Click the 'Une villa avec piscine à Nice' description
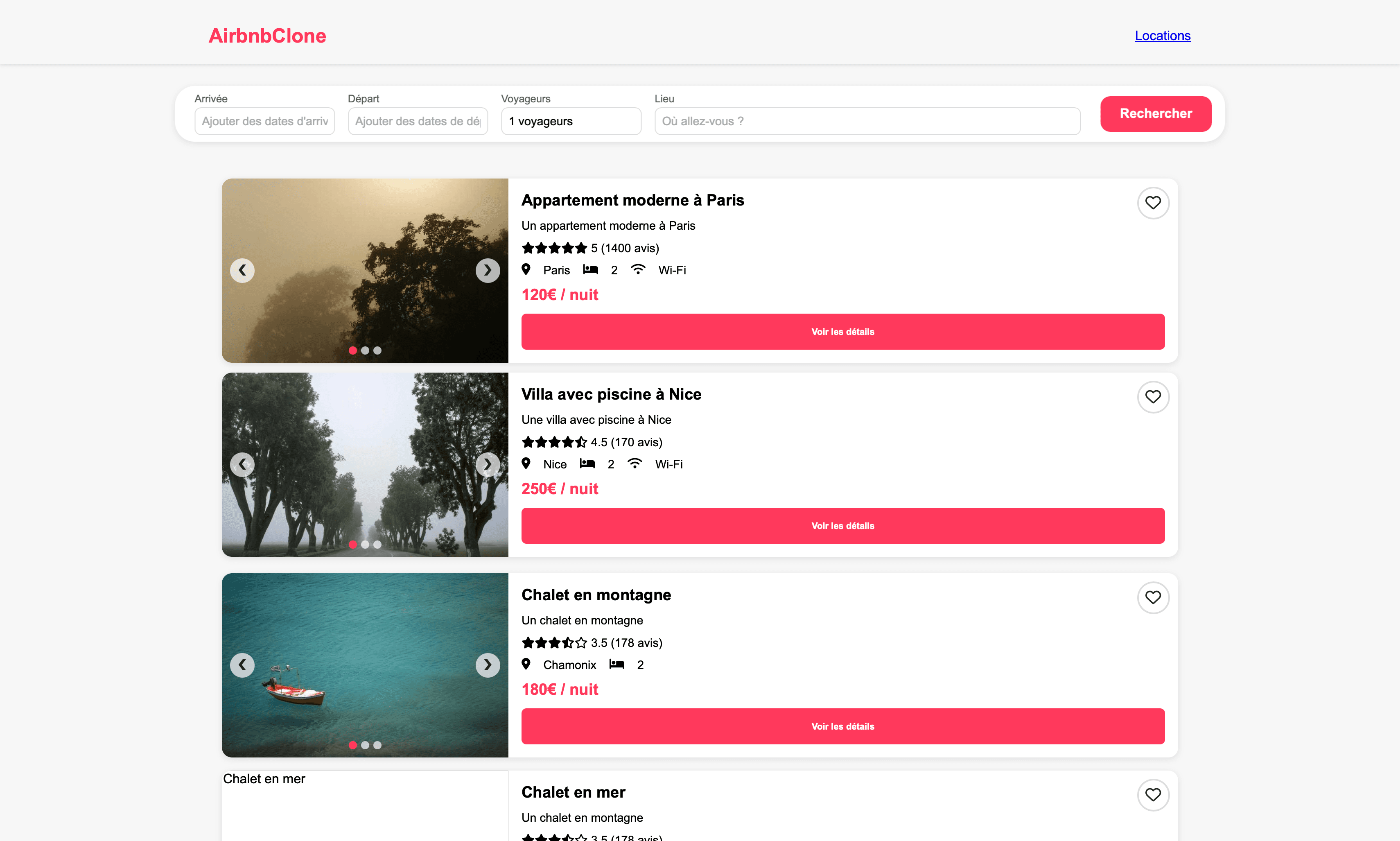The image size is (1400, 841). point(596,419)
